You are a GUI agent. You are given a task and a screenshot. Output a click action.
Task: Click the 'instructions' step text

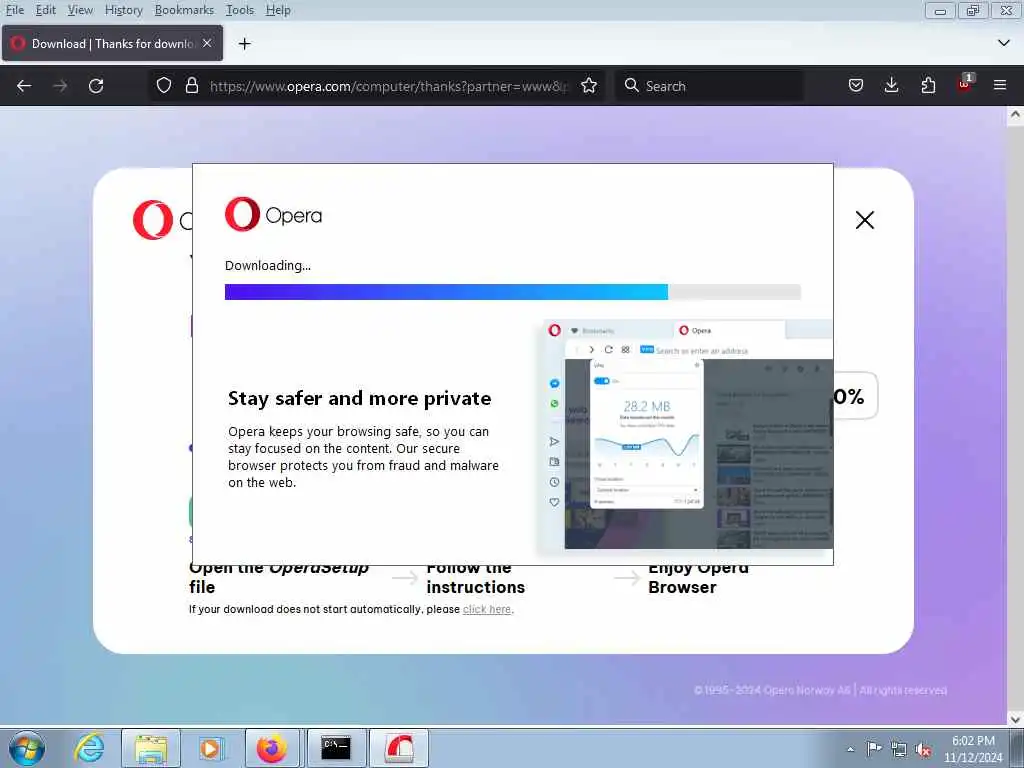coord(475,587)
